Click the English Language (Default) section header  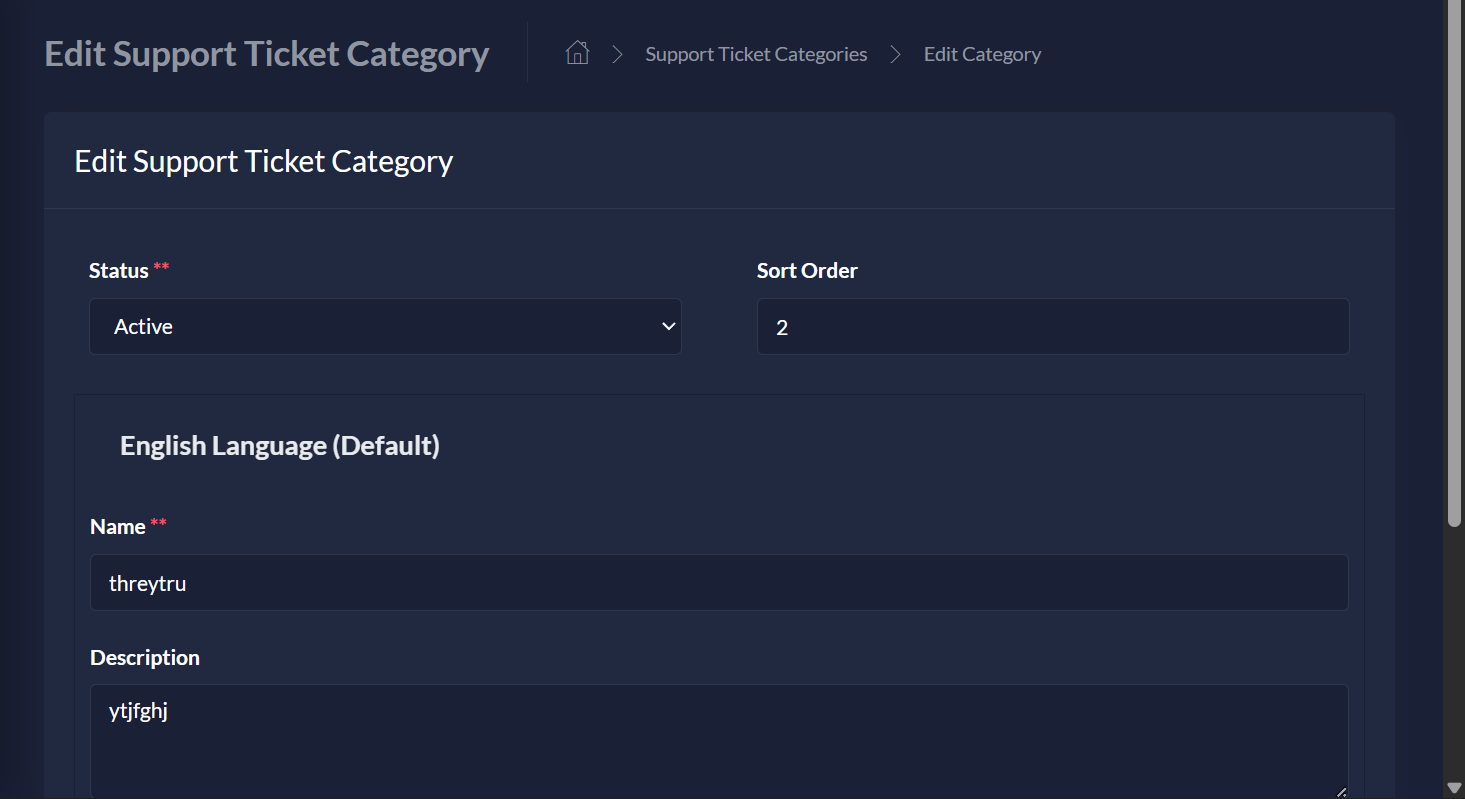(279, 445)
